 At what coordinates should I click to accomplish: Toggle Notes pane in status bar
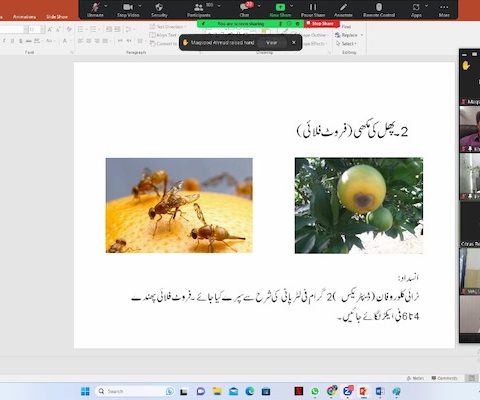(x=415, y=378)
